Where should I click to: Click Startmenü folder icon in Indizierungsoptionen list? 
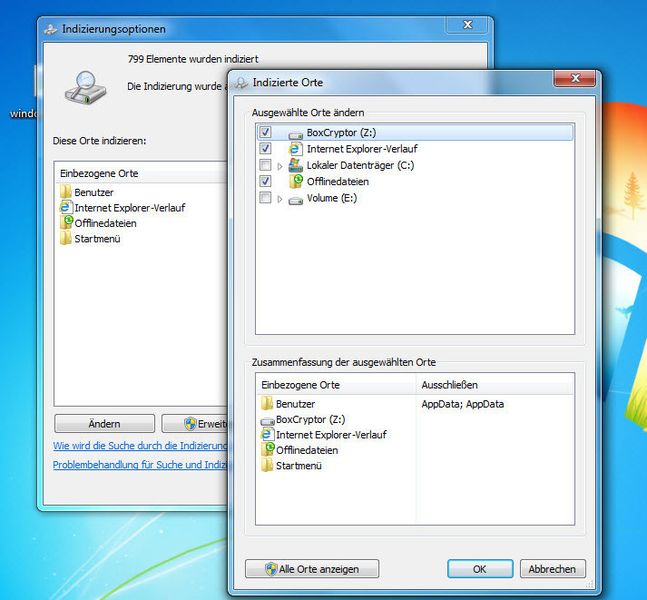click(66, 238)
